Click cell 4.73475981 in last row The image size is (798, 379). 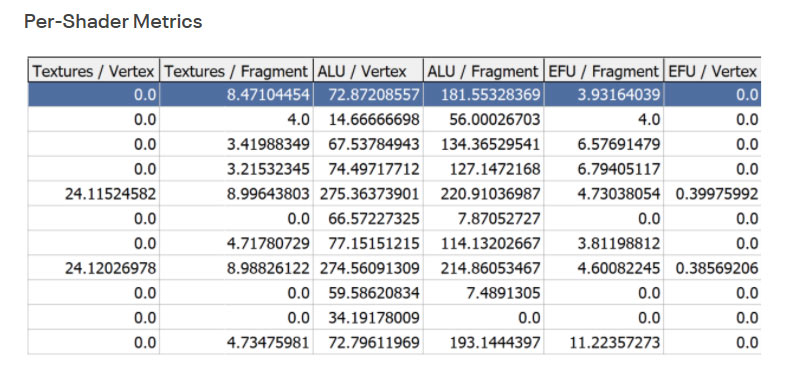[x=236, y=342]
